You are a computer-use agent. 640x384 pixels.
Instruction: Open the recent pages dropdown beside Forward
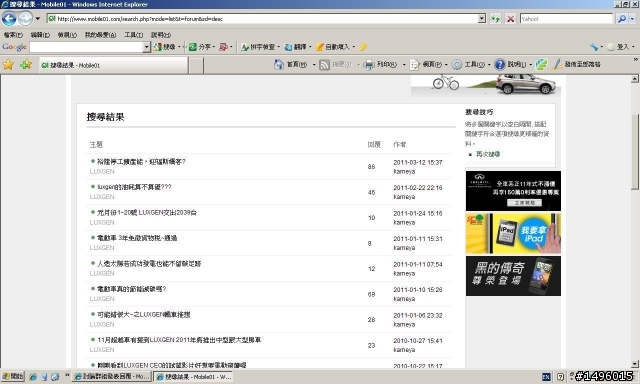coord(38,19)
